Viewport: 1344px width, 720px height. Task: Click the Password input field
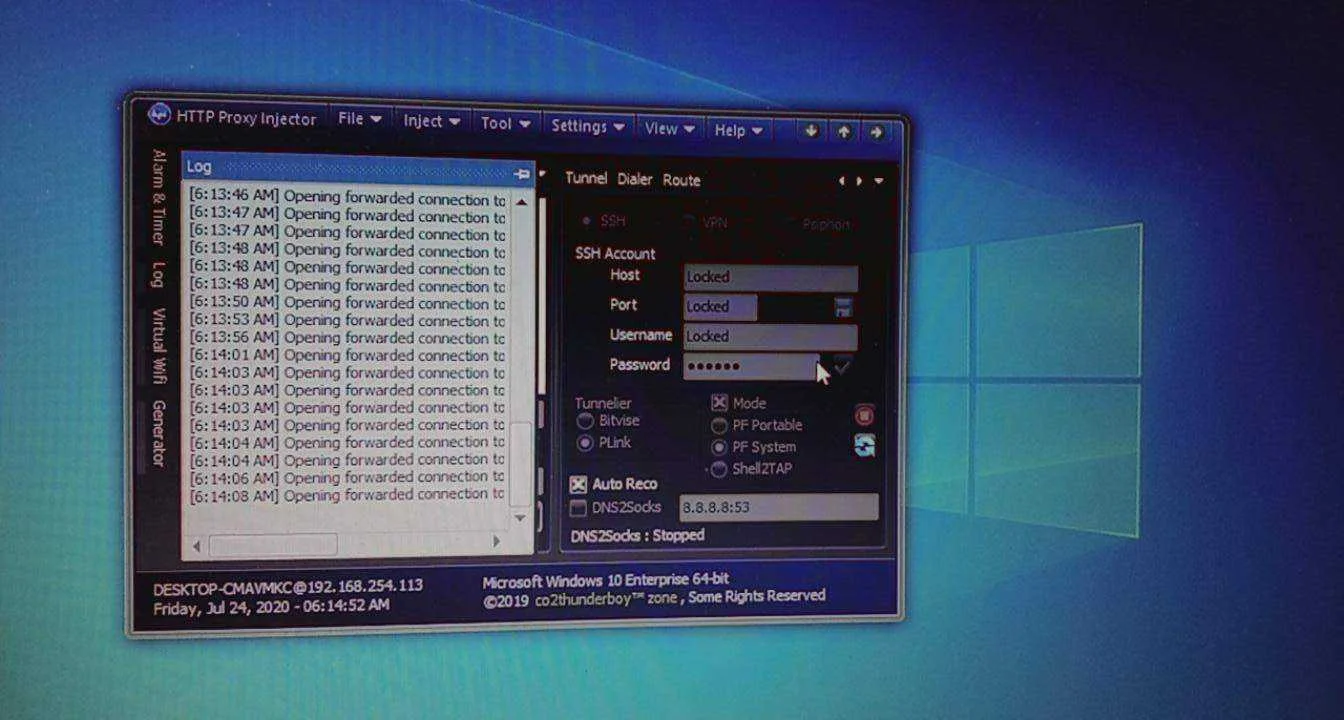(x=750, y=367)
